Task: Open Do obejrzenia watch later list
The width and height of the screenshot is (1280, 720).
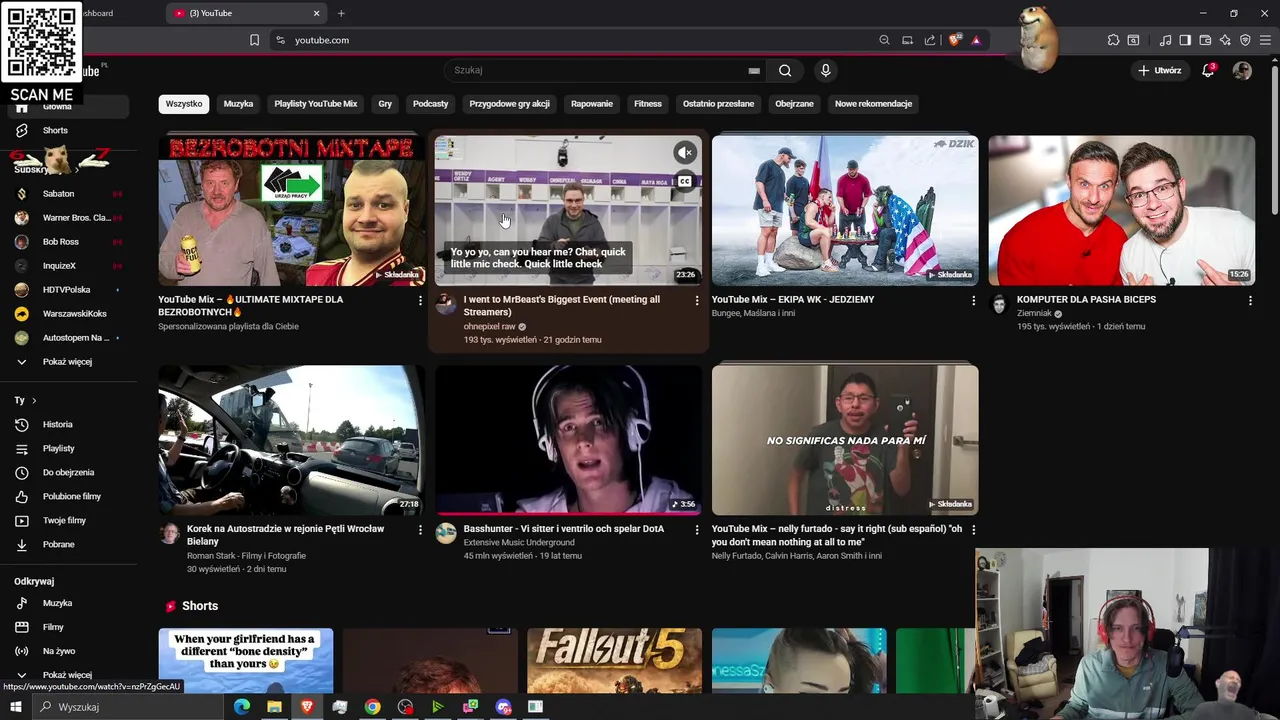Action: [x=68, y=472]
